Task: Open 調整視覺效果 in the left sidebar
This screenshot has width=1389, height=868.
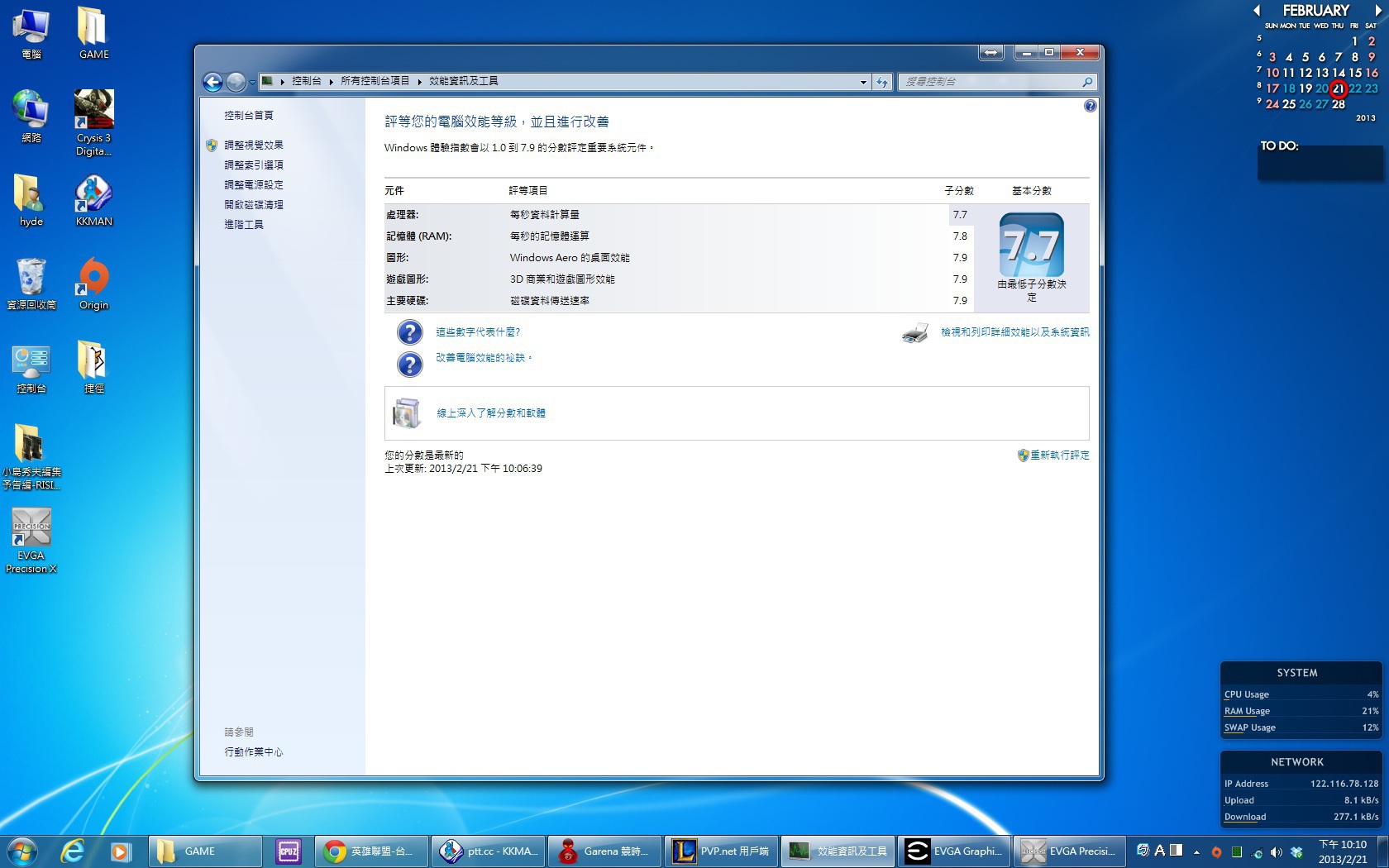Action: point(254,145)
